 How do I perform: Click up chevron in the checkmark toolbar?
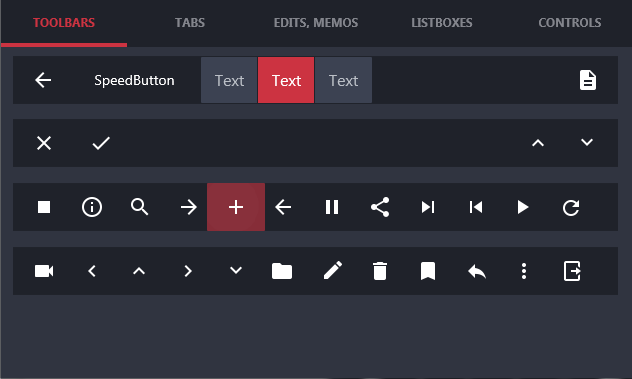(538, 143)
